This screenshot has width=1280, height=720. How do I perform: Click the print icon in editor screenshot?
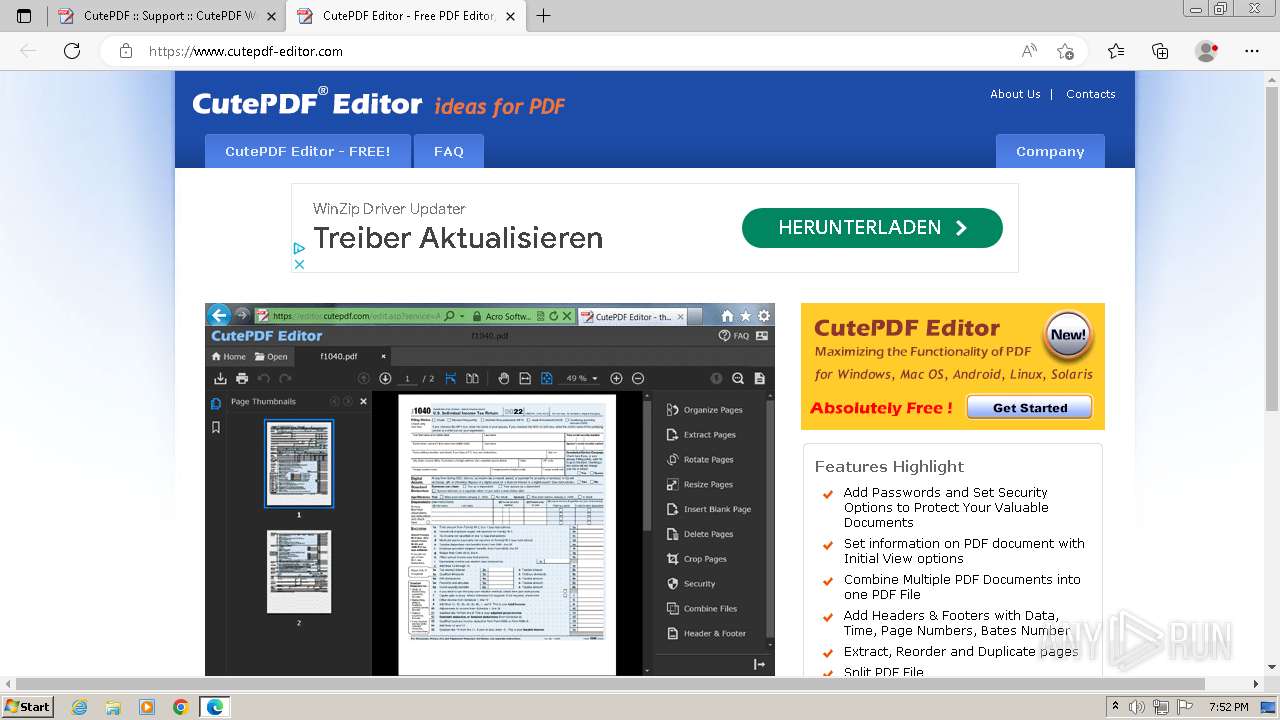tap(242, 378)
